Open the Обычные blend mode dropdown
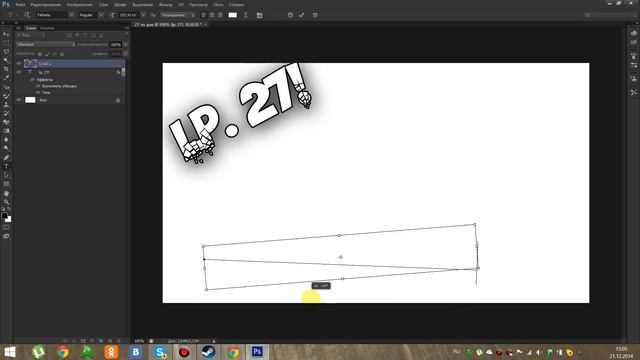Image resolution: width=640 pixels, height=360 pixels. pos(46,44)
